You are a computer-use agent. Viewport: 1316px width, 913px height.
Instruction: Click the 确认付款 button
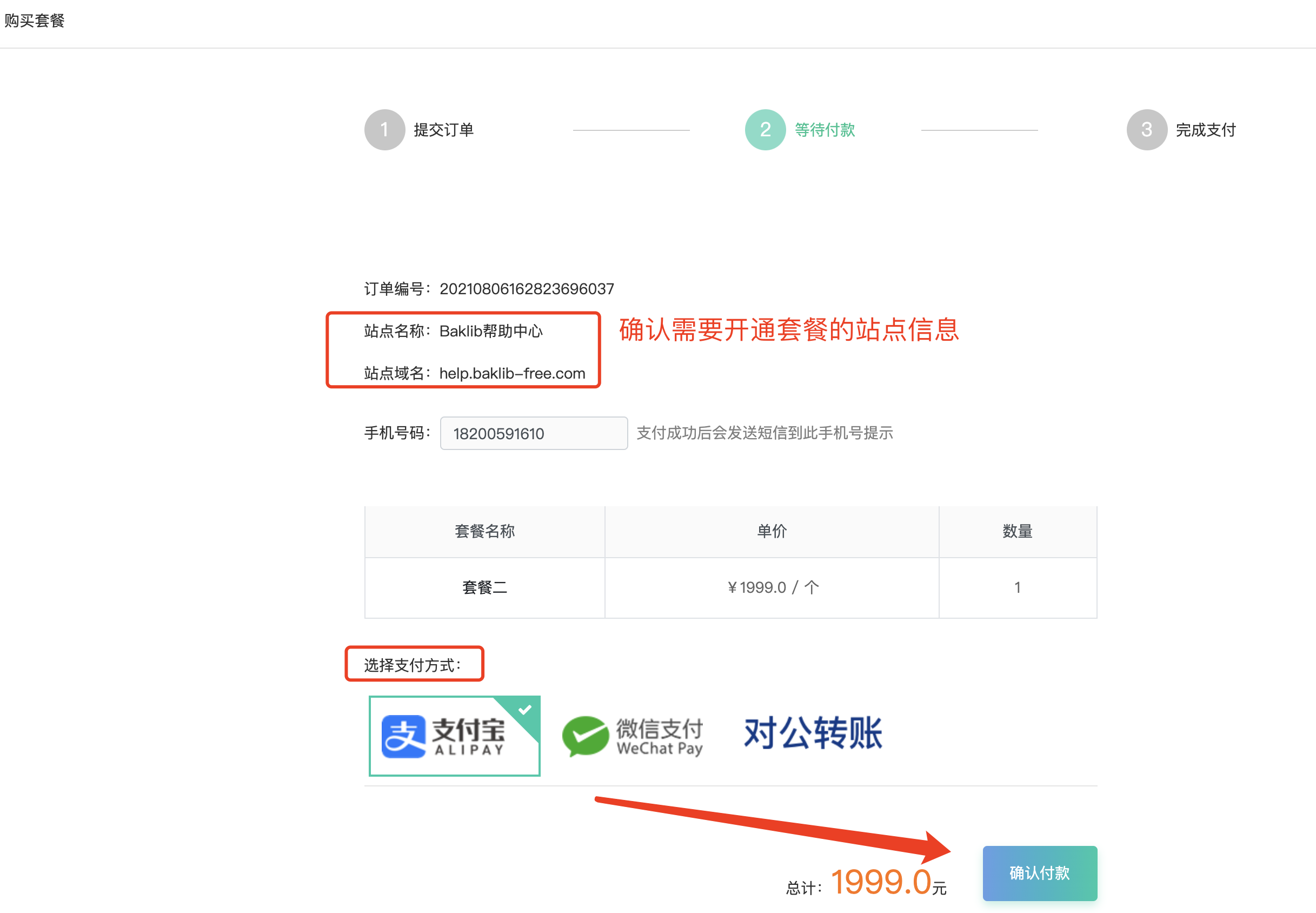pyautogui.click(x=1039, y=873)
